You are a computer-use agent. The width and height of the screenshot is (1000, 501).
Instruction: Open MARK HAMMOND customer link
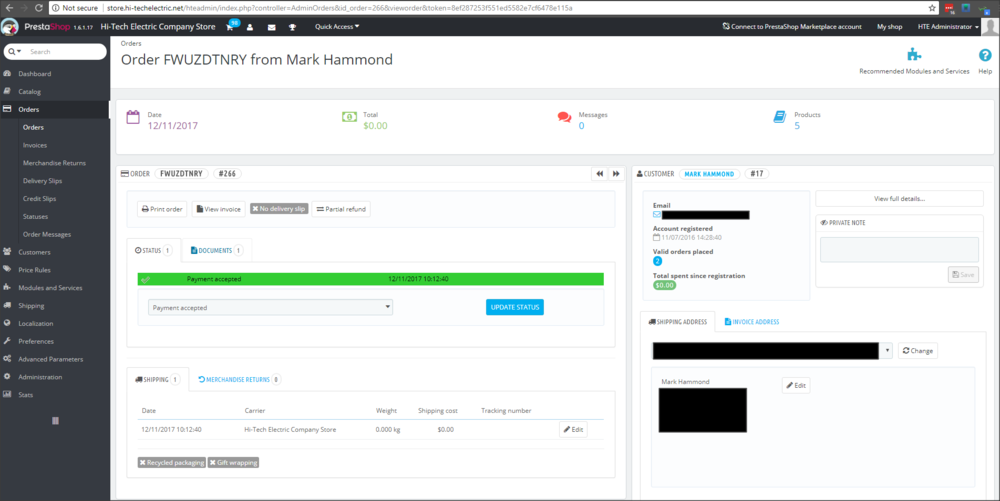pos(709,173)
